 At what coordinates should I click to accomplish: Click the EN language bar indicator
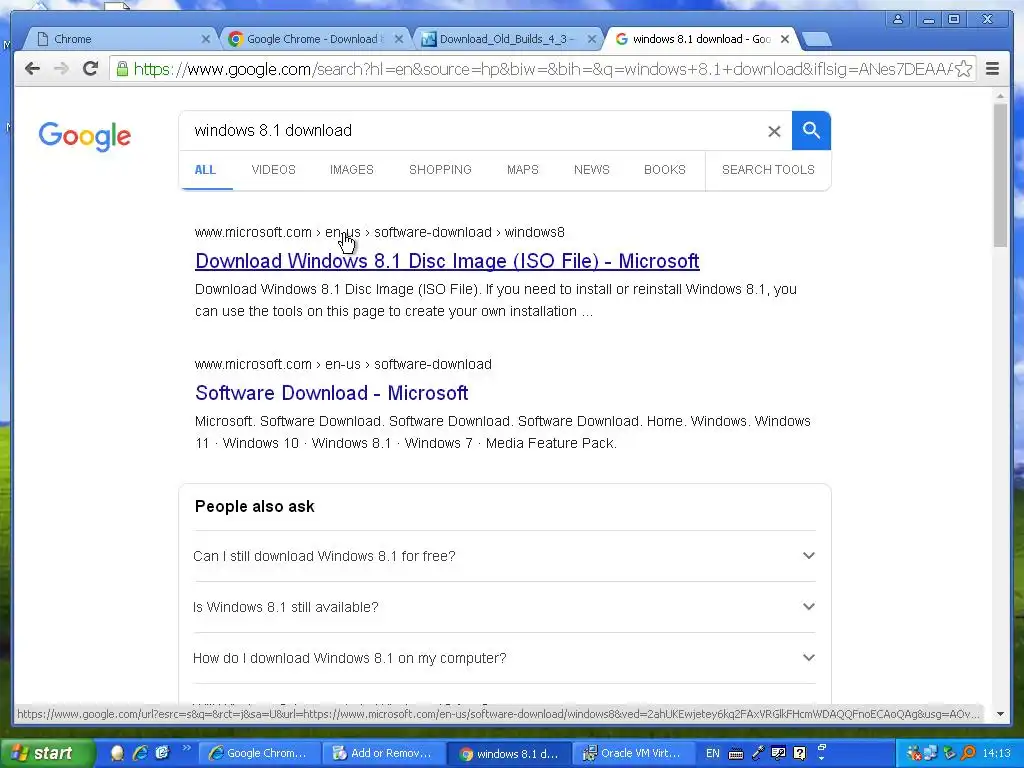(x=712, y=753)
